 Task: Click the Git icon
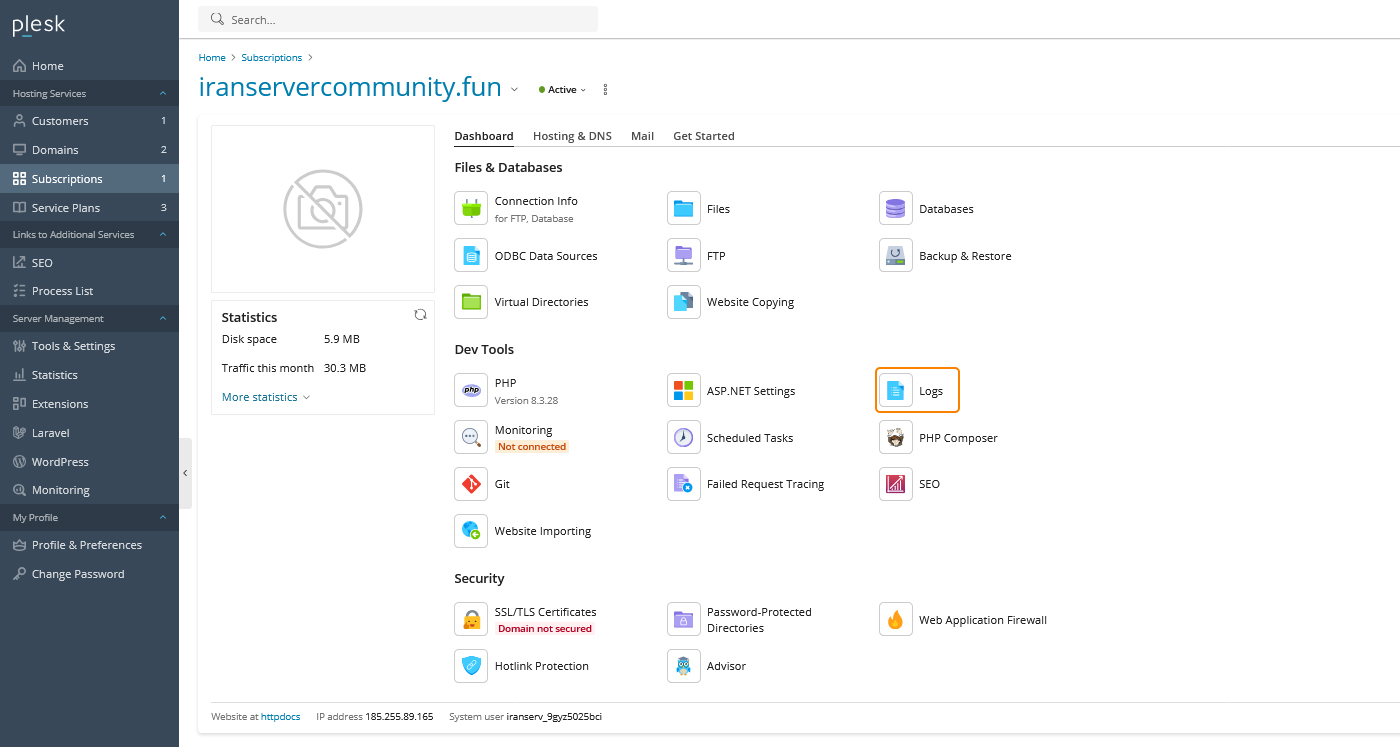click(471, 484)
